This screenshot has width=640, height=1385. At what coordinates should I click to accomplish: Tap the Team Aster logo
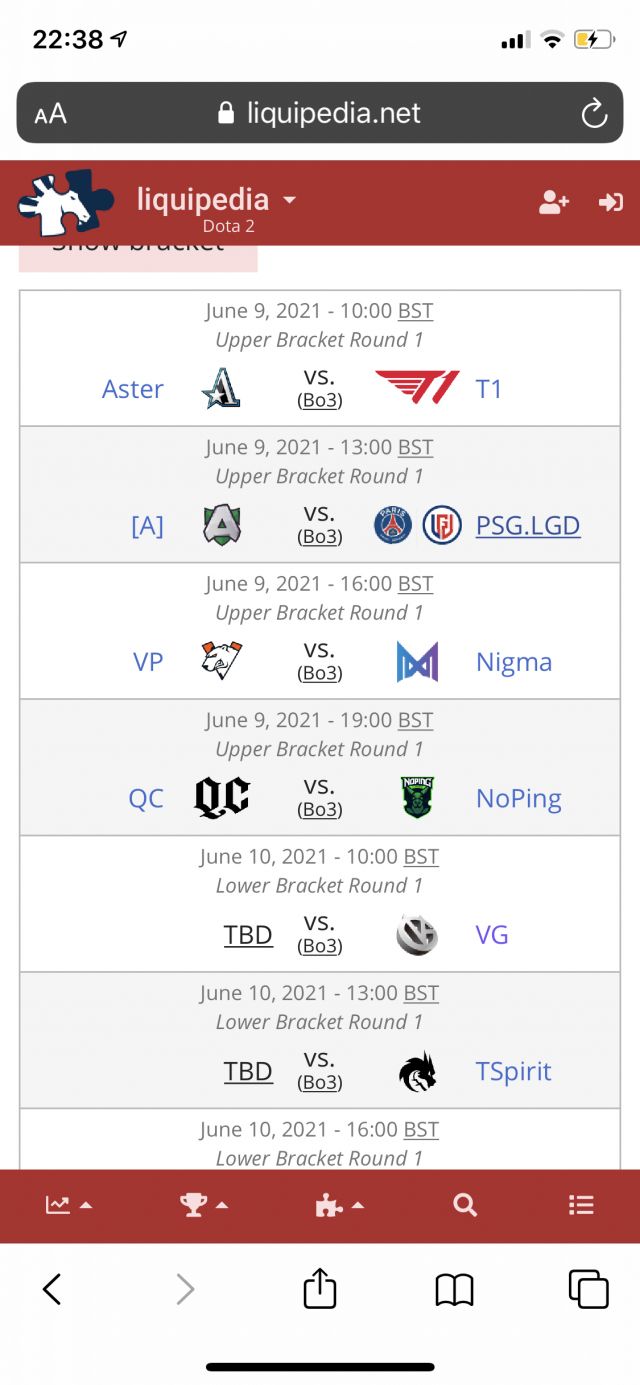click(220, 388)
